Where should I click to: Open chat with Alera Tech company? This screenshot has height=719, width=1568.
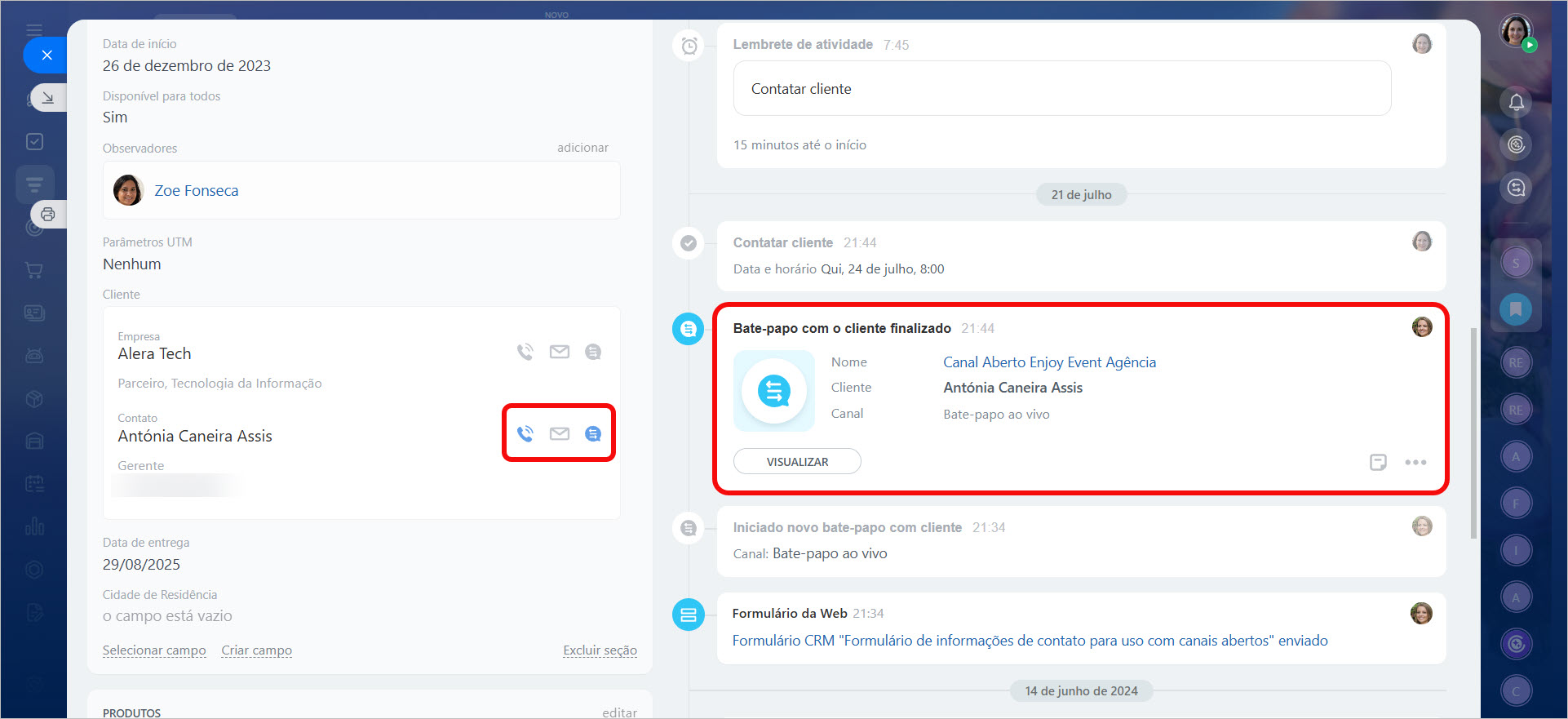pos(593,352)
